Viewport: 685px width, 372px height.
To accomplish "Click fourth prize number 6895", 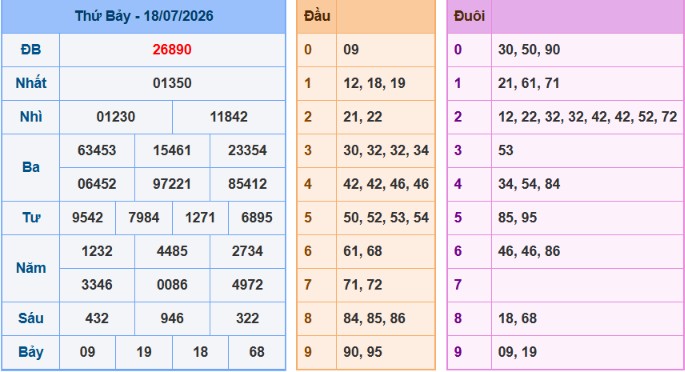I will pos(257,217).
